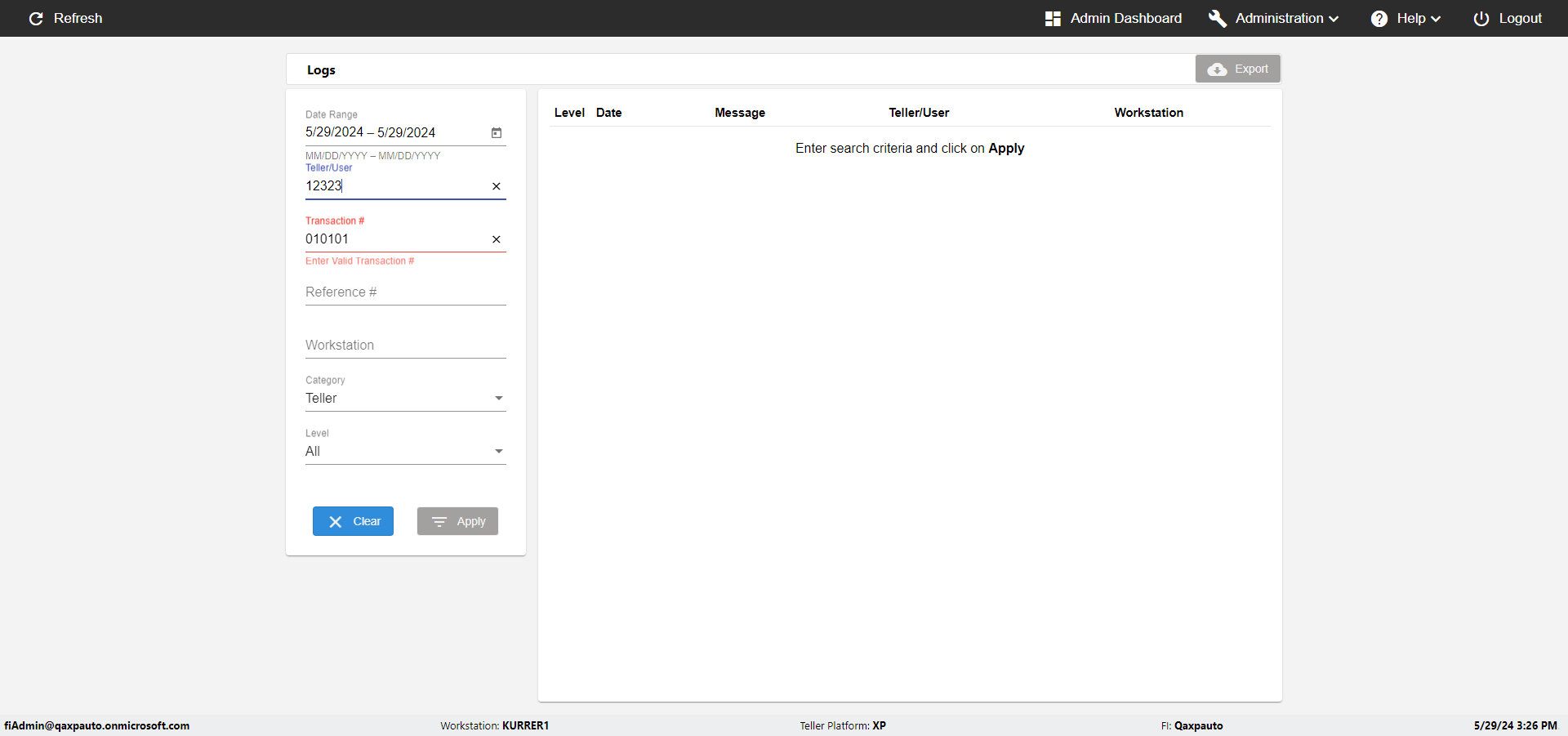1568x736 pixels.
Task: Expand the Help menu chevron
Action: click(x=1436, y=19)
